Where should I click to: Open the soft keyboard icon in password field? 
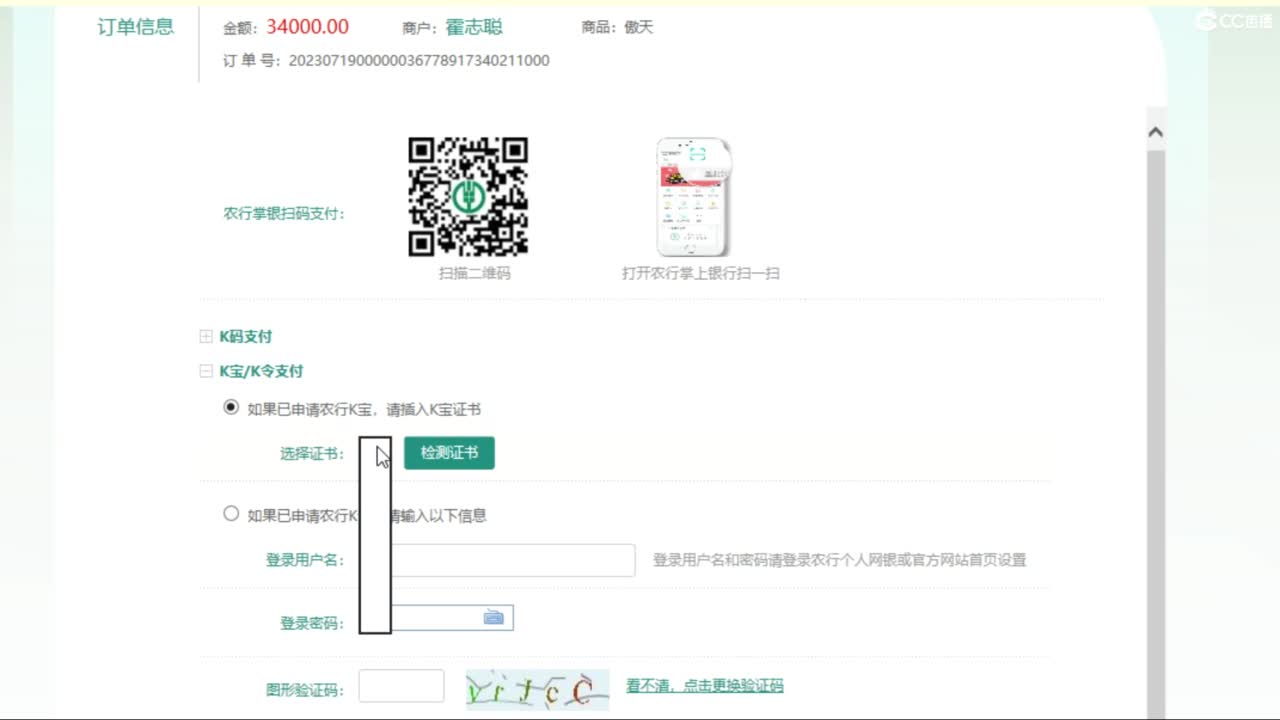[x=494, y=618]
